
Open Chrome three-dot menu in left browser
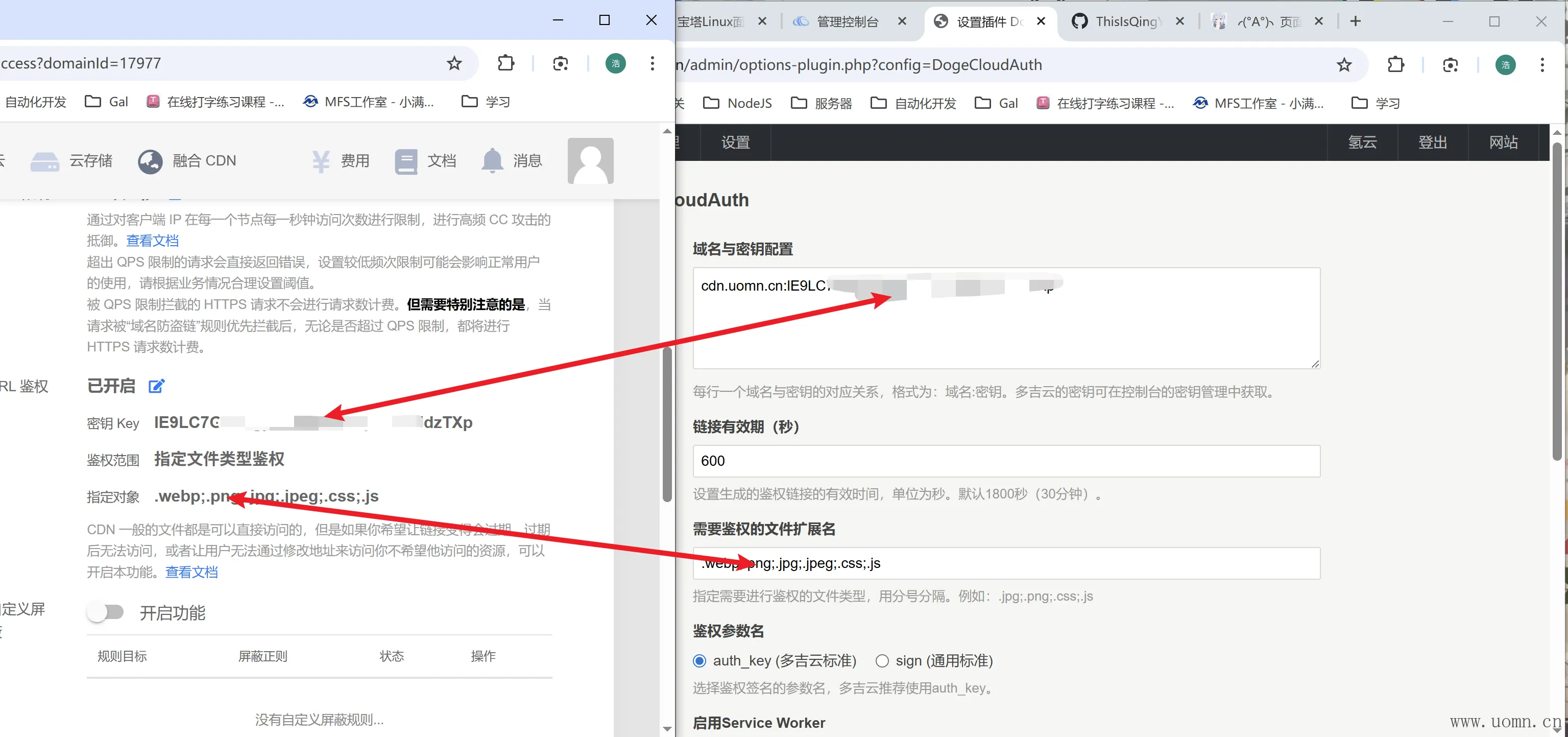point(652,63)
